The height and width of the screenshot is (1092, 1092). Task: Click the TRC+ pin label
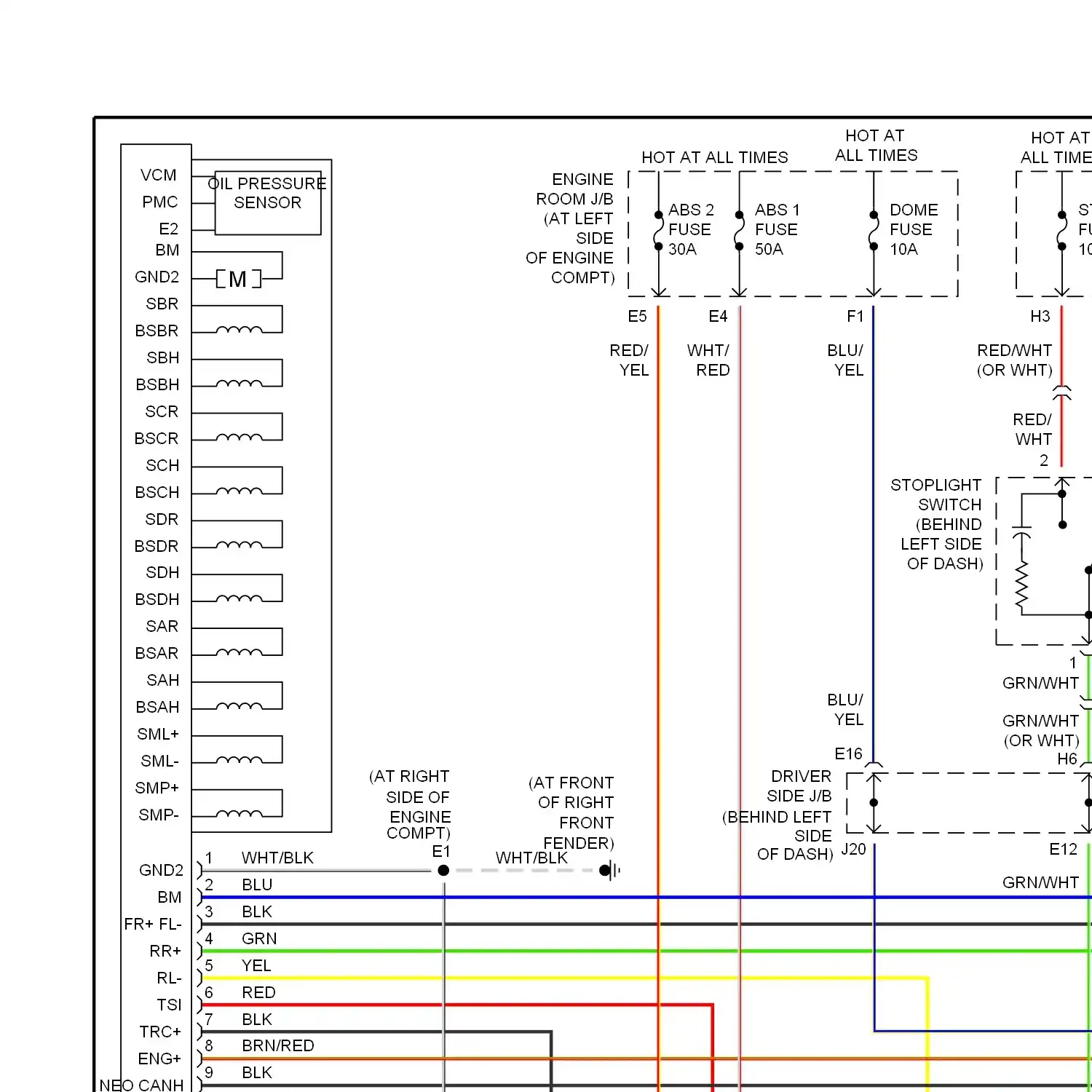click(x=160, y=1032)
